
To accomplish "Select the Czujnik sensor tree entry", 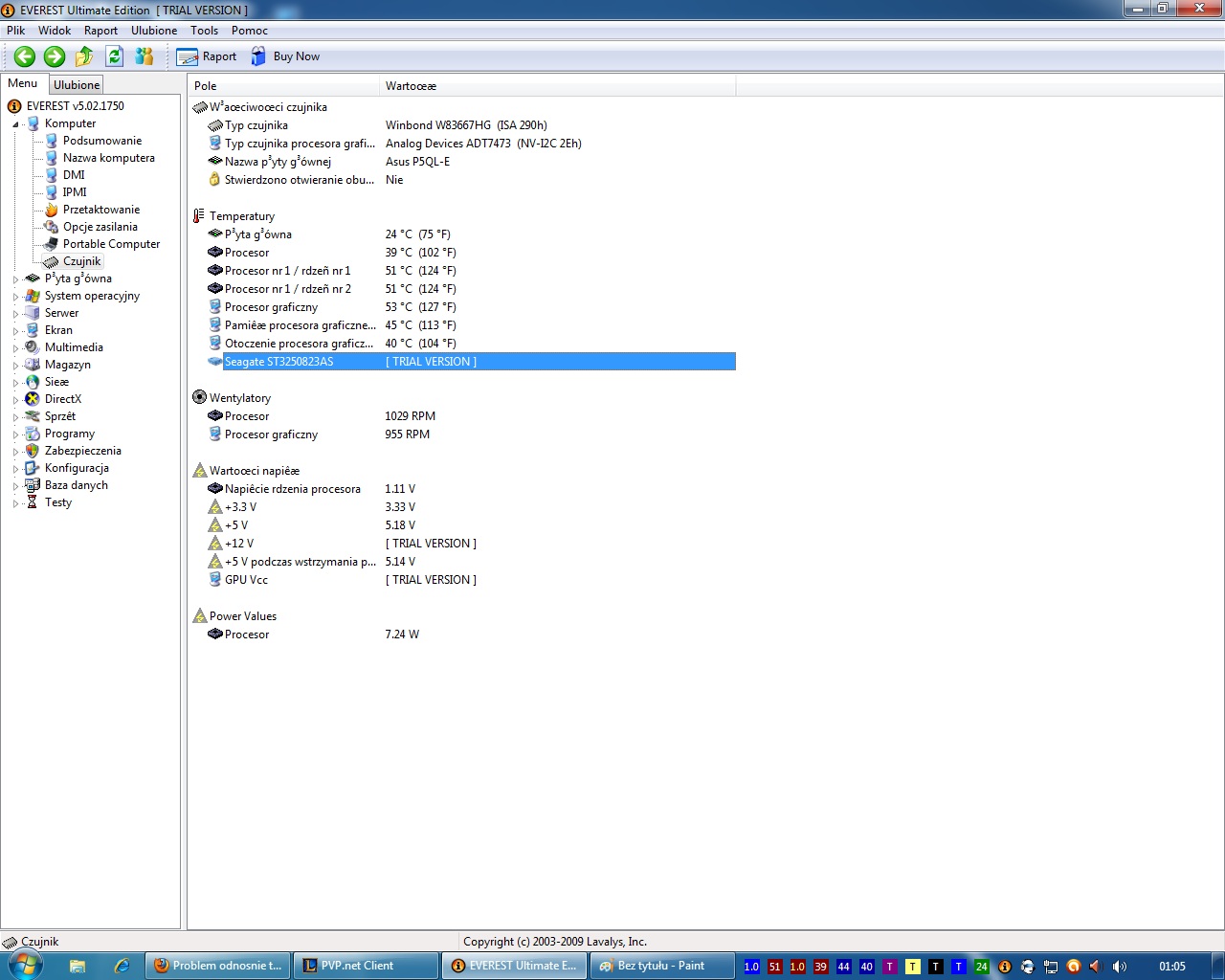I will 82,261.
